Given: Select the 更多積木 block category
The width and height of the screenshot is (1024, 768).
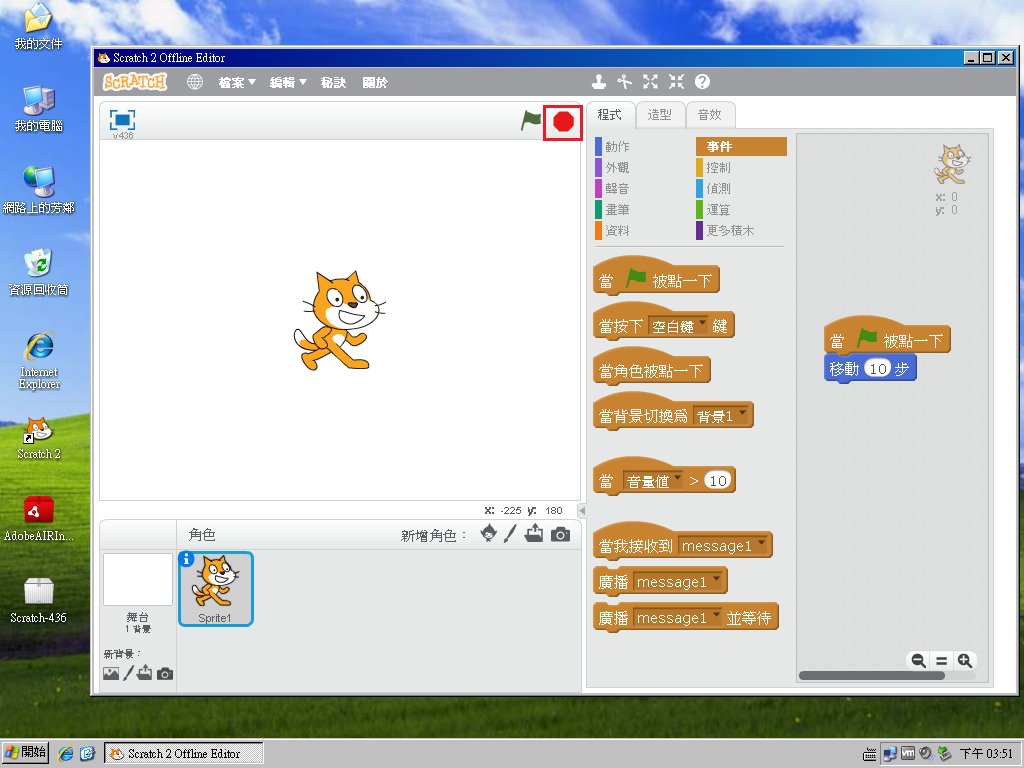Looking at the screenshot, I should [726, 231].
